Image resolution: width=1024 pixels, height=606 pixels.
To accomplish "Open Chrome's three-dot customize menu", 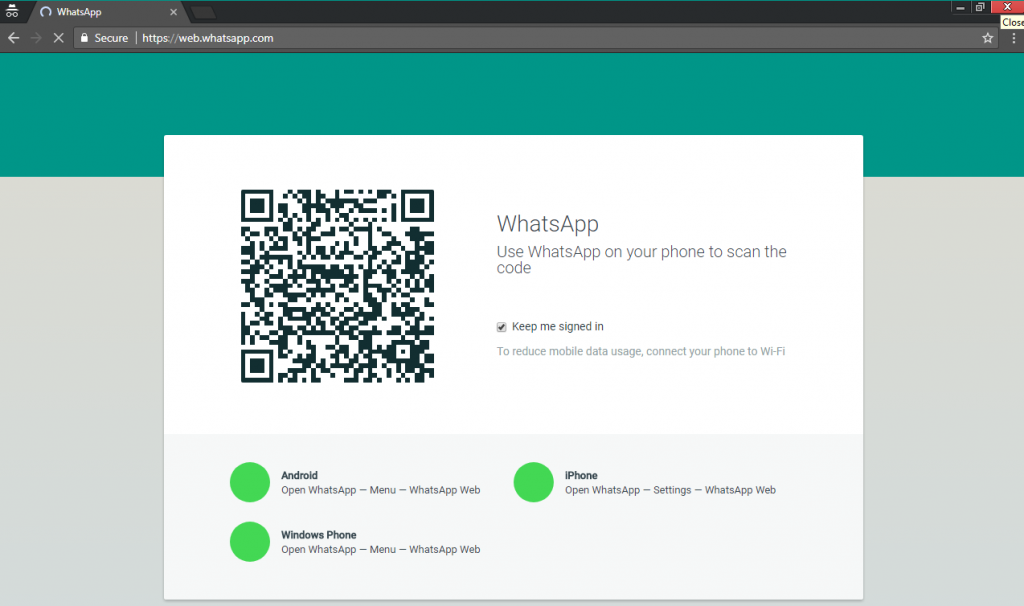I will (1013, 38).
